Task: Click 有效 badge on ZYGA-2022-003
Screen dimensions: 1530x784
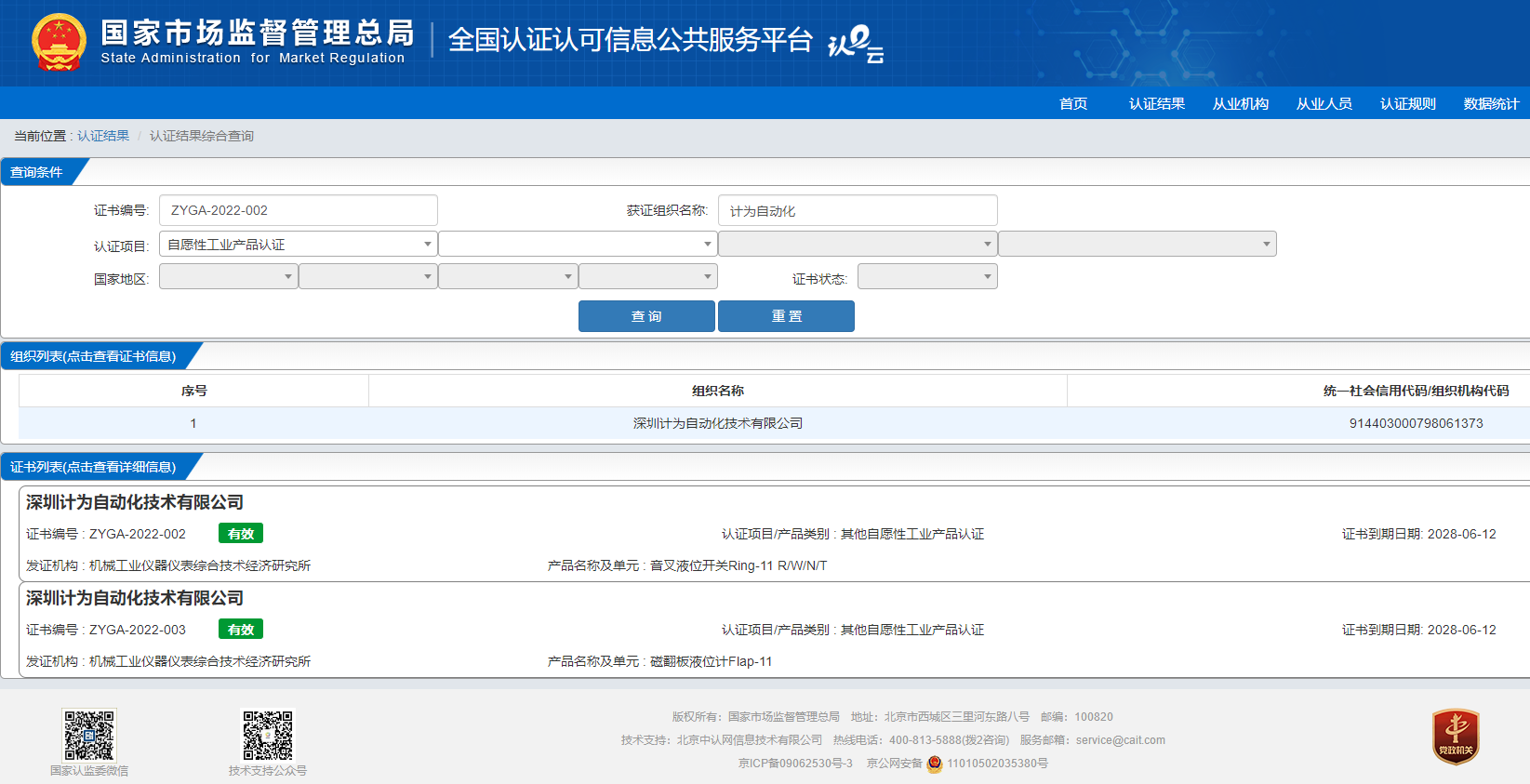Action: 241,630
